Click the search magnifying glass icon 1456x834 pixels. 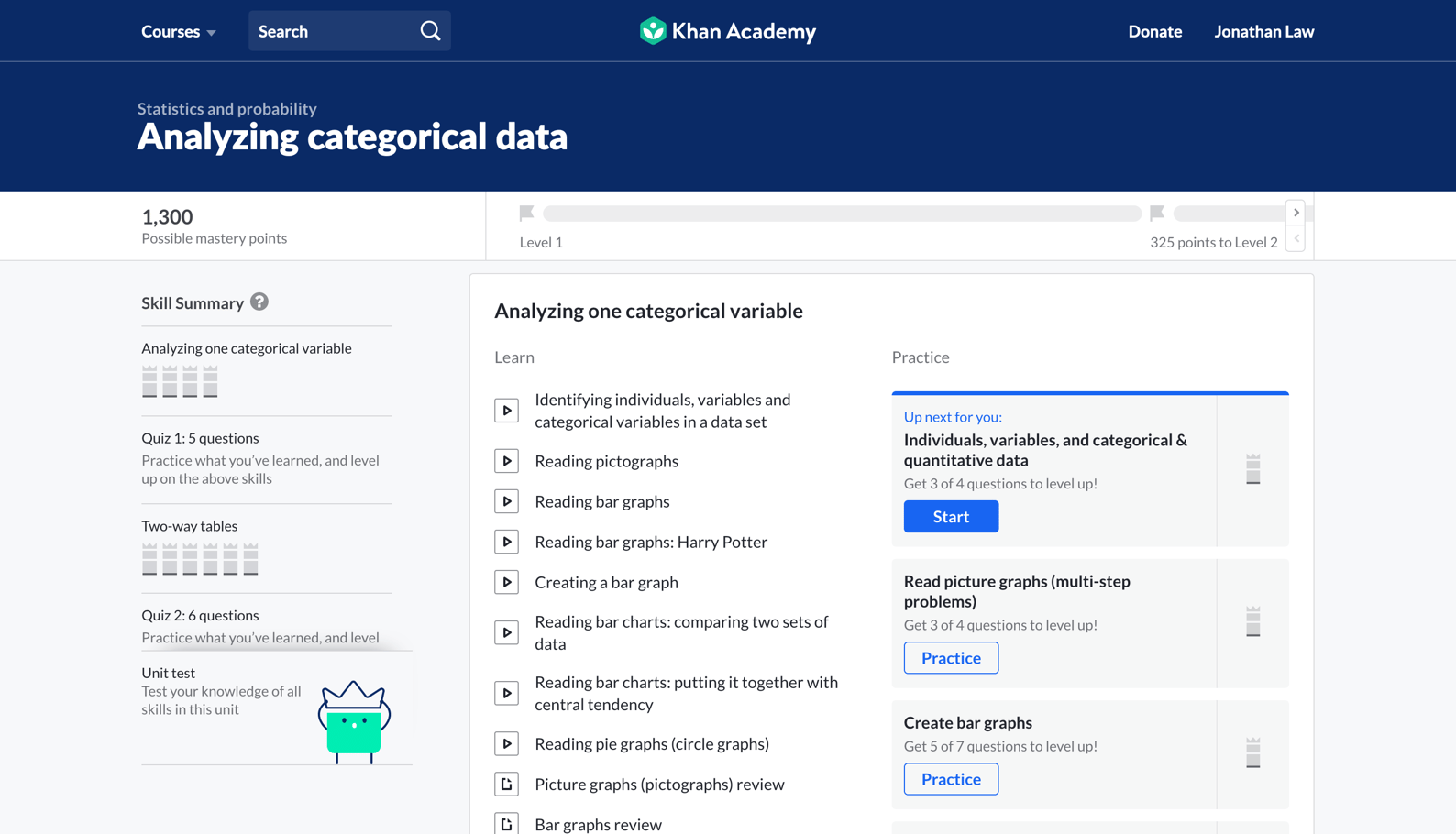tap(430, 31)
